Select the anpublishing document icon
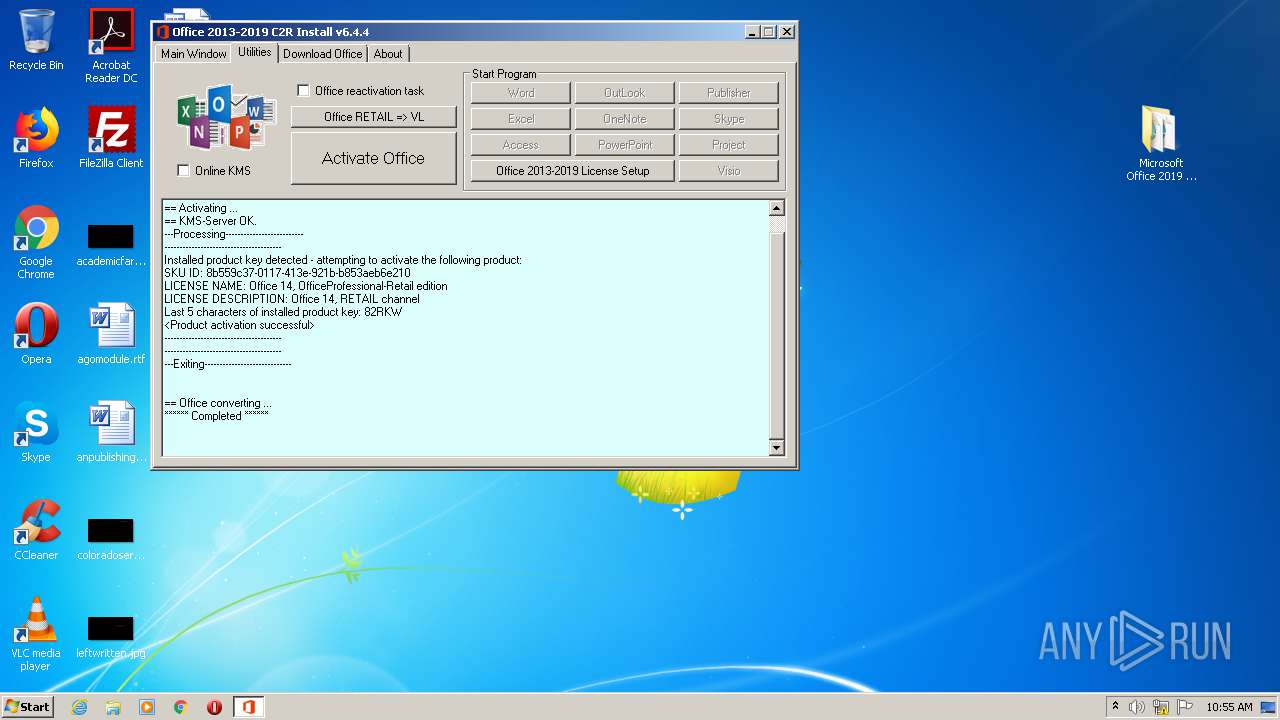1280x720 pixels. coord(111,432)
